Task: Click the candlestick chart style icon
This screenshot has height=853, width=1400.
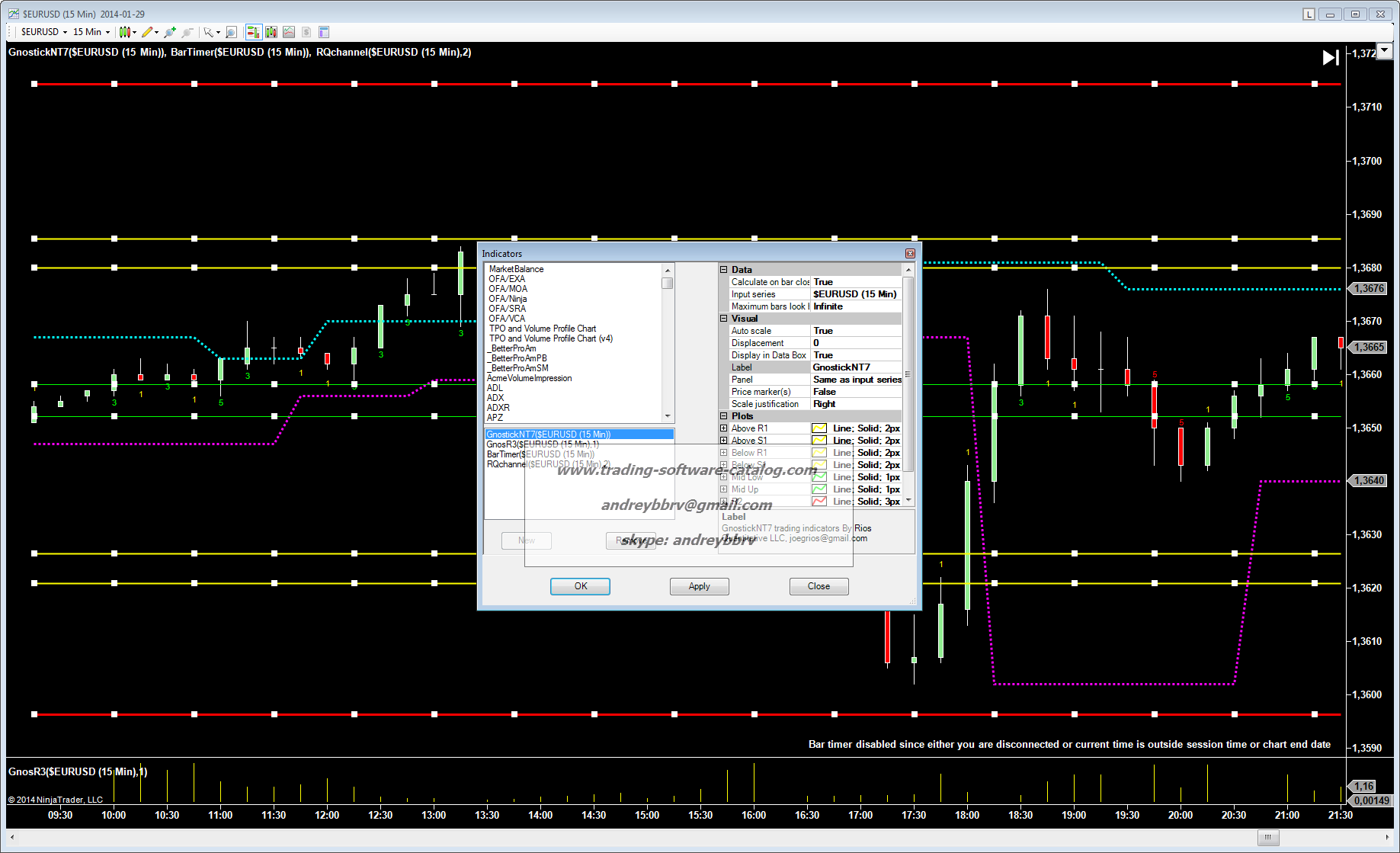Action: tap(125, 32)
